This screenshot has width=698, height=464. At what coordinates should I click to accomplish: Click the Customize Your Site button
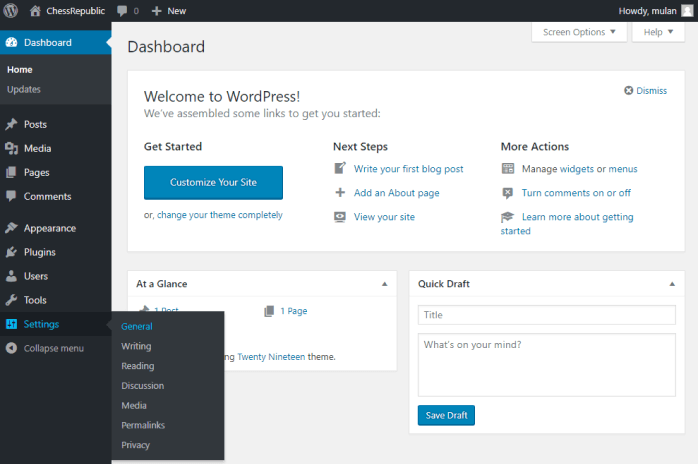pos(213,183)
